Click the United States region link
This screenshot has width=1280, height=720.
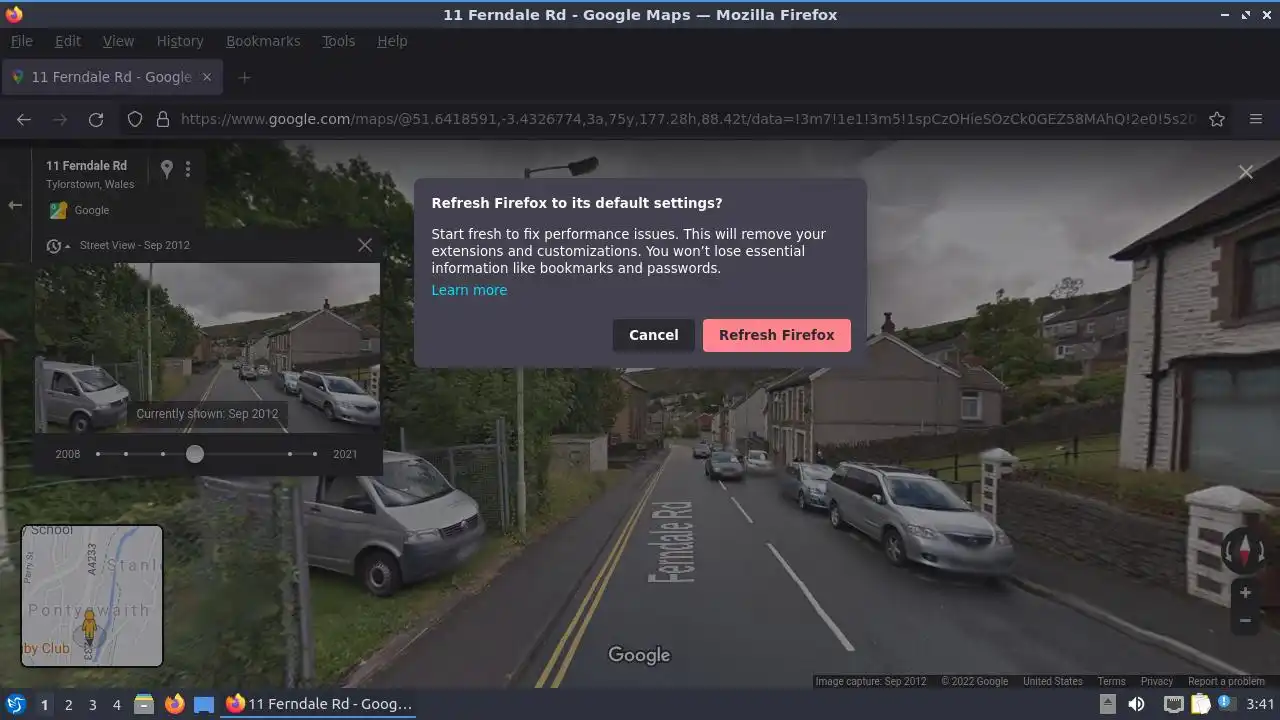pos(1052,681)
